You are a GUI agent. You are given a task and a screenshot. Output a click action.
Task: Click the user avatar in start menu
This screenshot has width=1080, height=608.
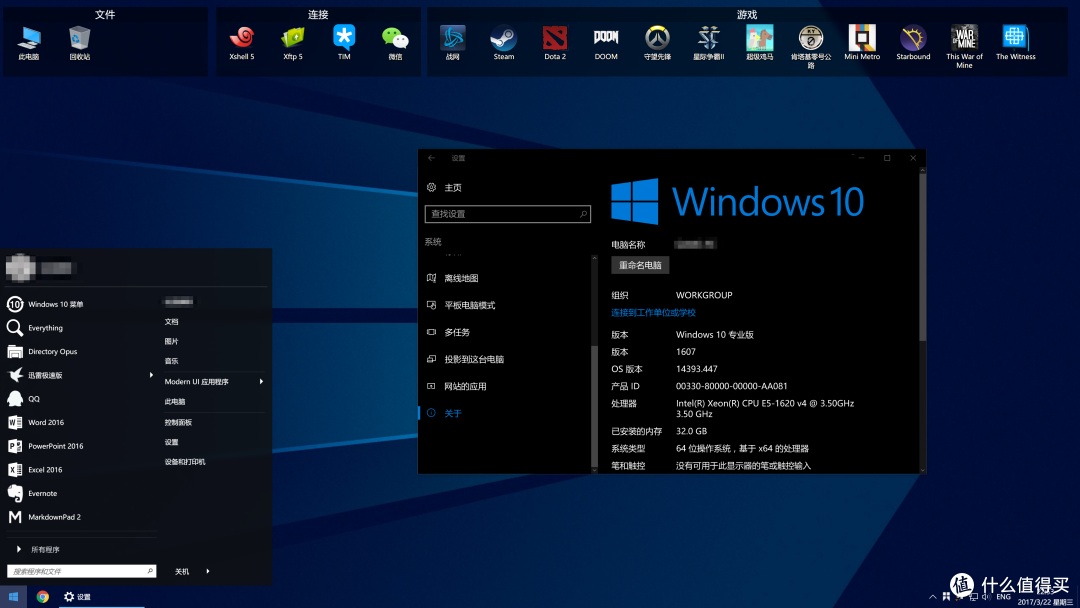tap(21, 268)
